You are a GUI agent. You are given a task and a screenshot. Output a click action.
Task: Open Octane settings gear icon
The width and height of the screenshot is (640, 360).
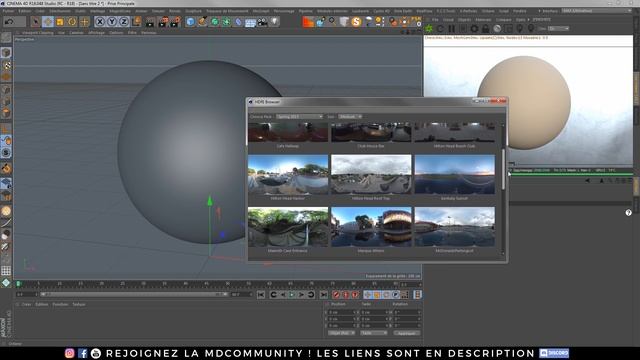coord(474,29)
